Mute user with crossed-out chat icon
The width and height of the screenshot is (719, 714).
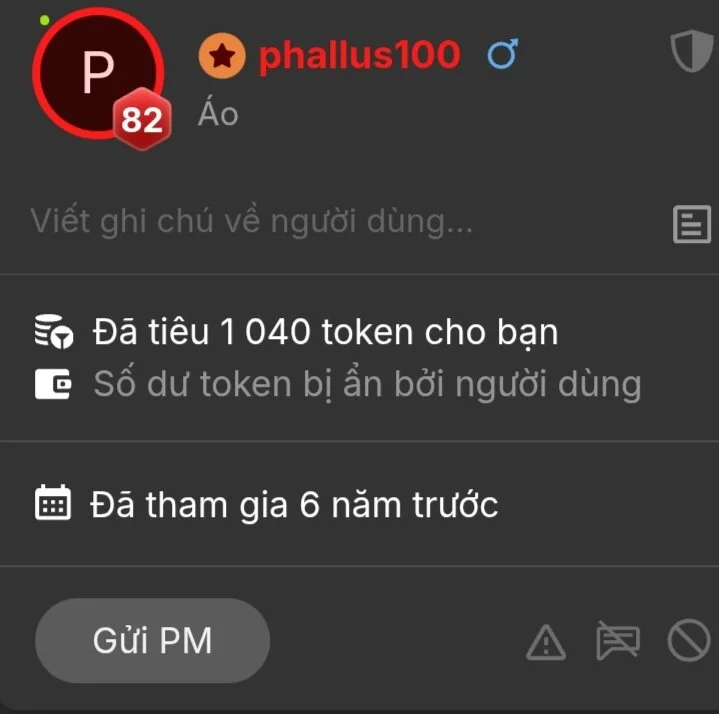pyautogui.click(x=618, y=640)
